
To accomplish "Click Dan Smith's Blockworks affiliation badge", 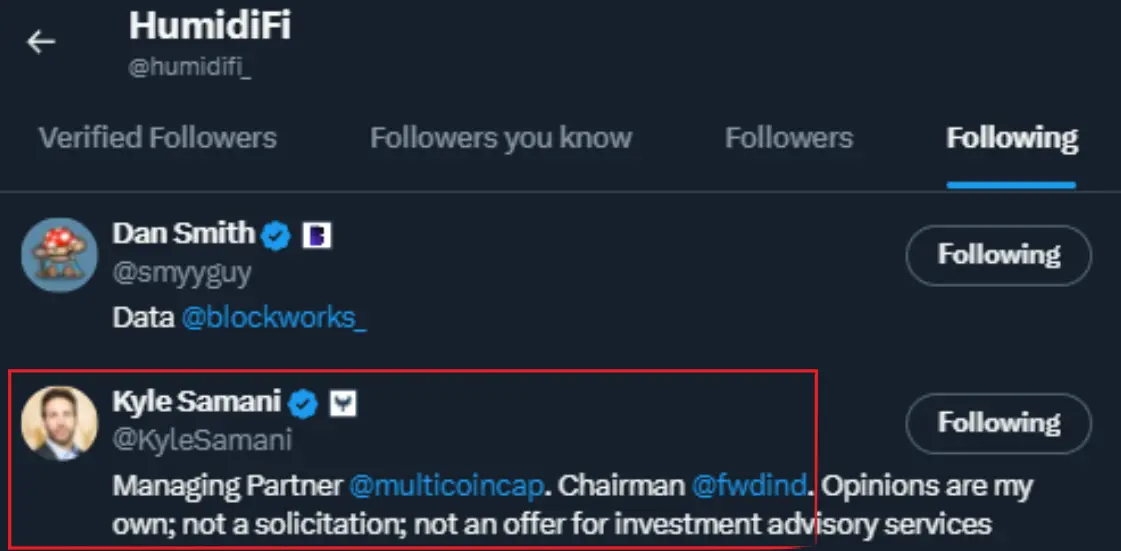I will 317,235.
